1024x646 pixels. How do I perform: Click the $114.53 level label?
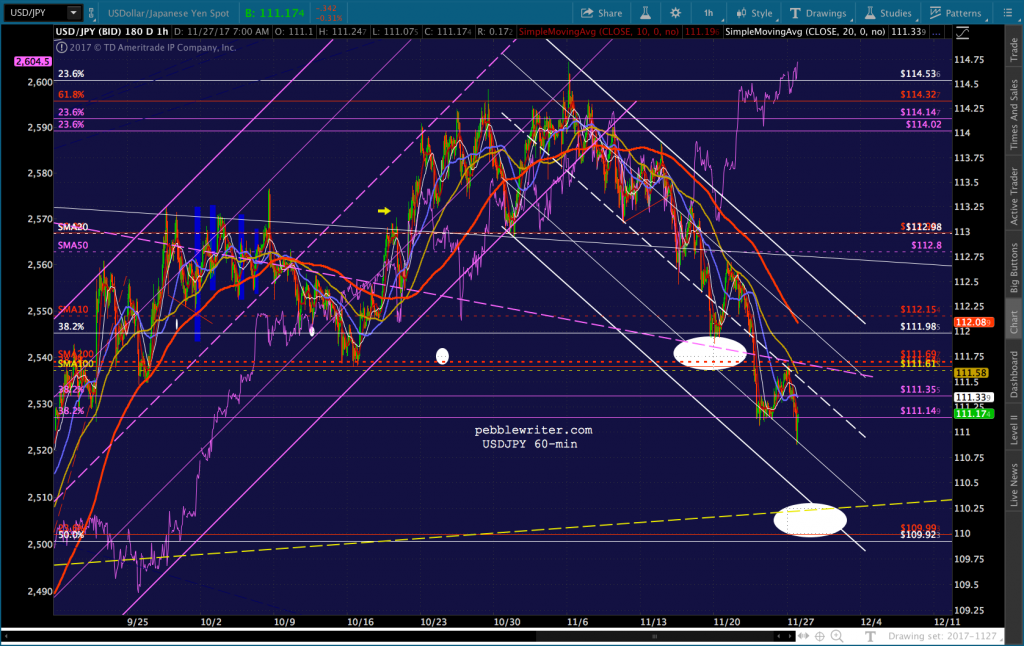(920, 74)
